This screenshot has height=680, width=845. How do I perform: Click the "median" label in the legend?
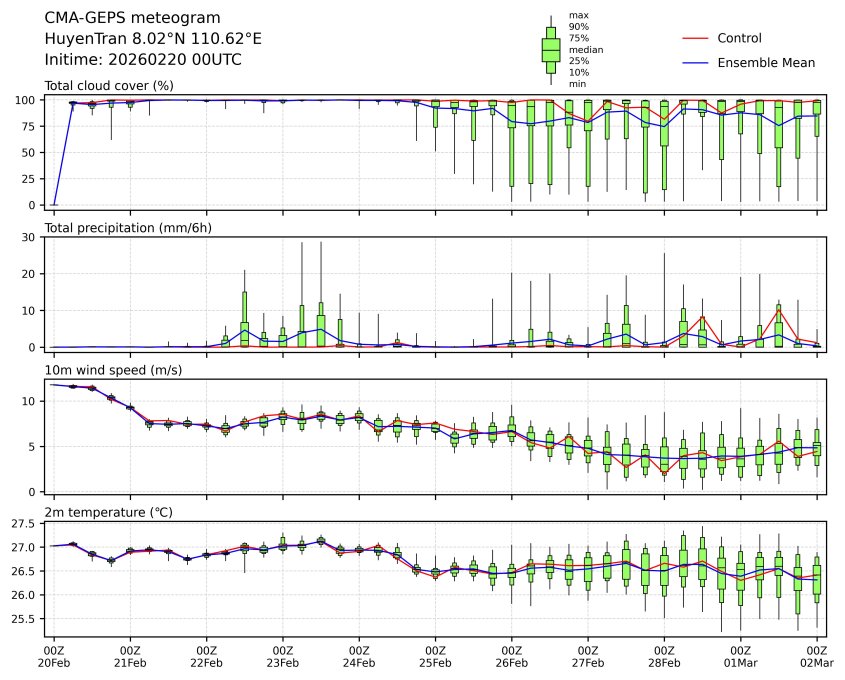(x=586, y=49)
